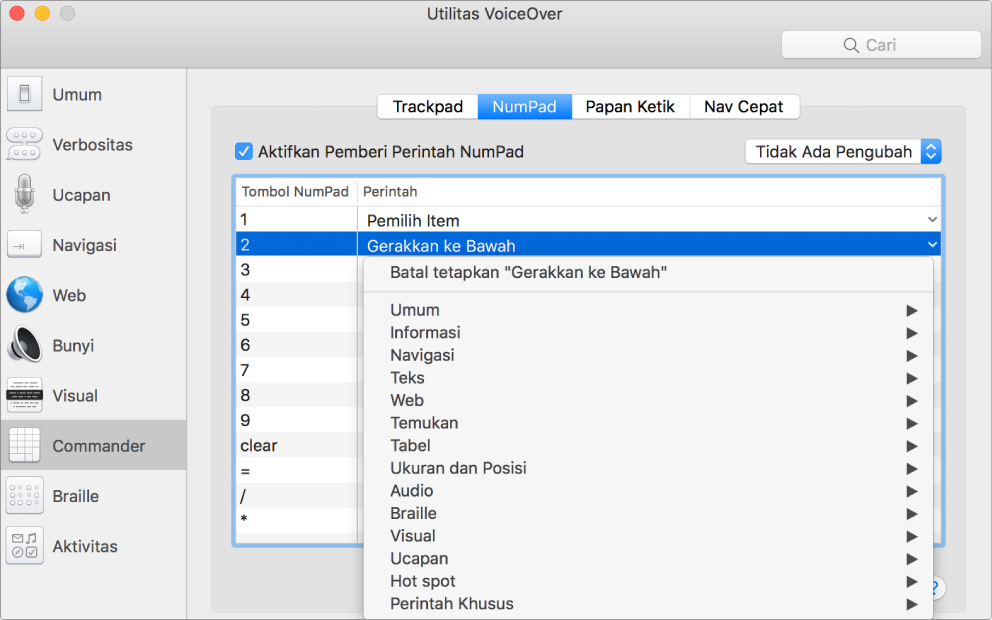Open the Umum switch icon in sidebar
Viewport: 992px width, 620px height.
point(25,95)
